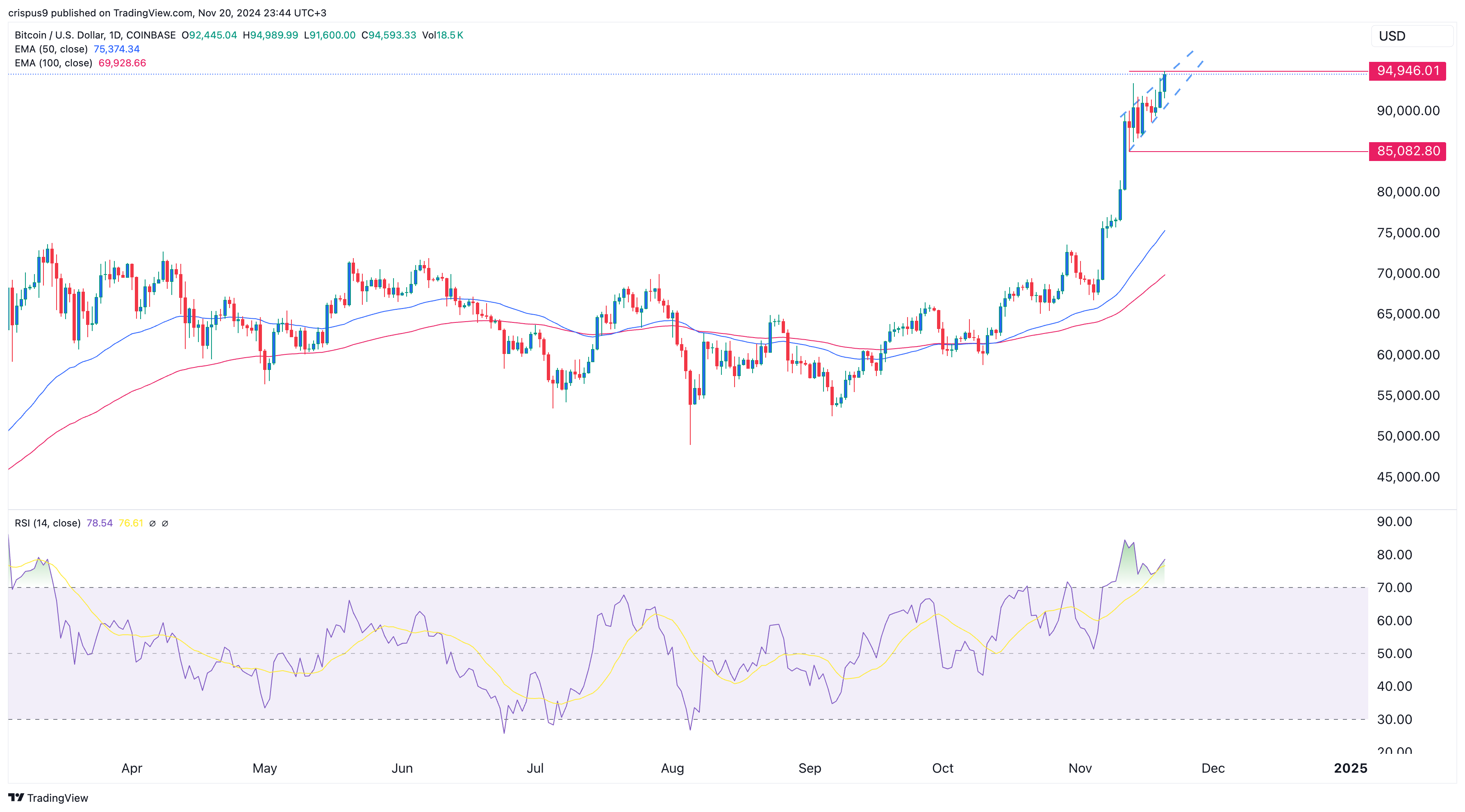Viewport: 1465px width, 812px height.
Task: Click the Jun label on the time axis
Action: [x=402, y=769]
